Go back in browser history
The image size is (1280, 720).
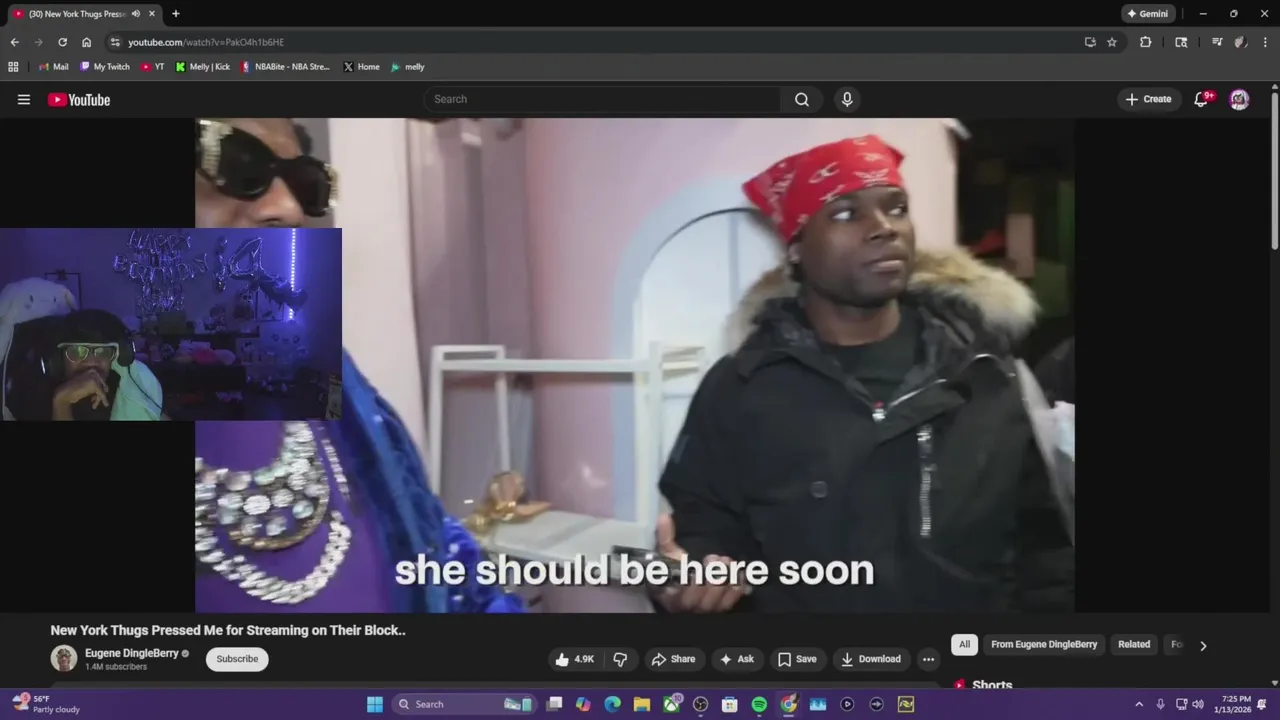click(14, 42)
